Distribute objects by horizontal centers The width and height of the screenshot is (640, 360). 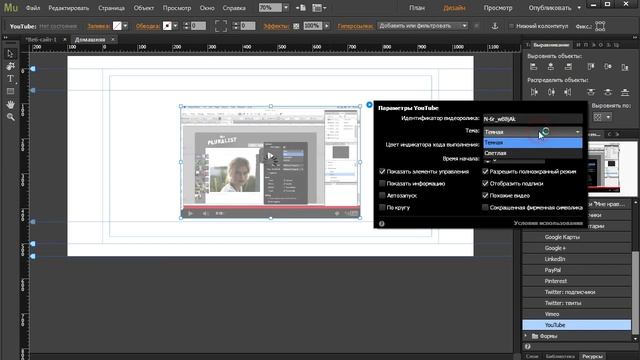coord(551,92)
